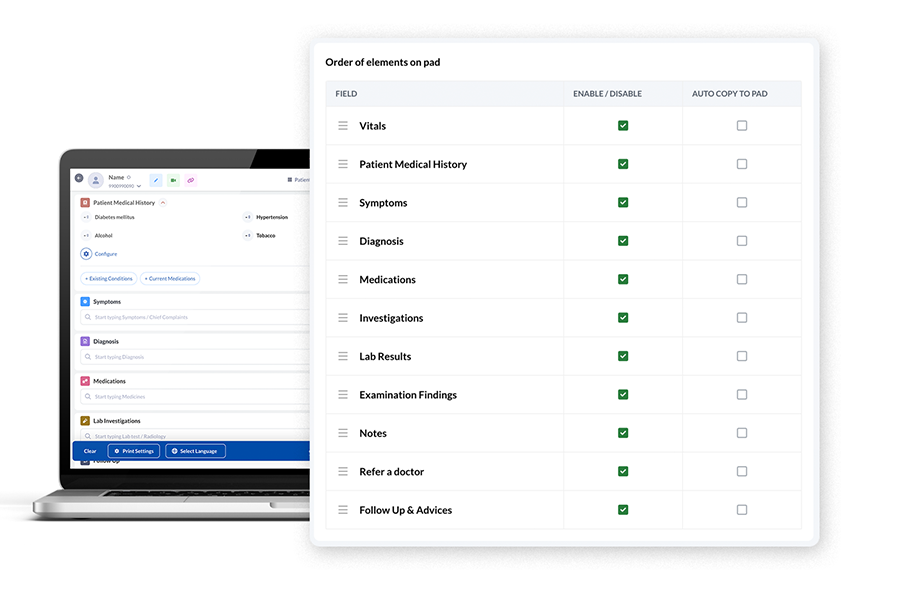Check auto copy for Lab Results
900x600 pixels.
click(742, 357)
